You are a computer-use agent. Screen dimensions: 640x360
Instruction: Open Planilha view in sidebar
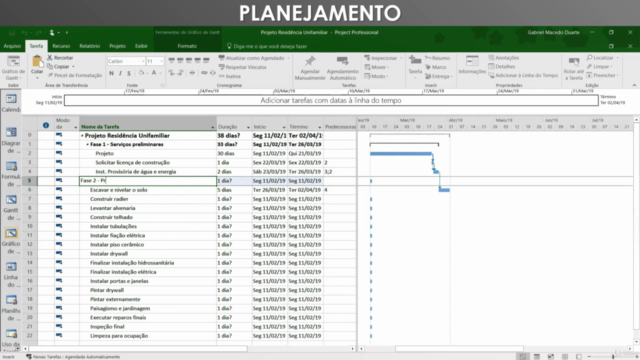pos(11,307)
